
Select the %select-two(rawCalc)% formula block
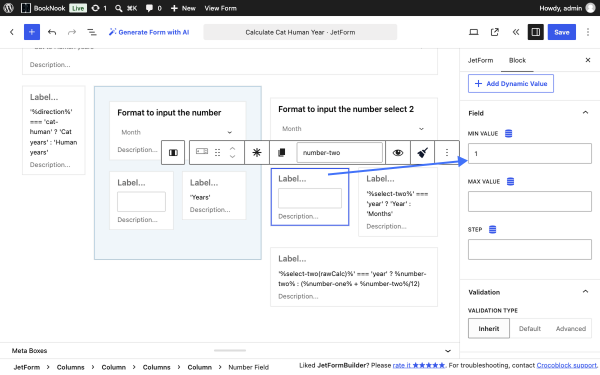[354, 277]
